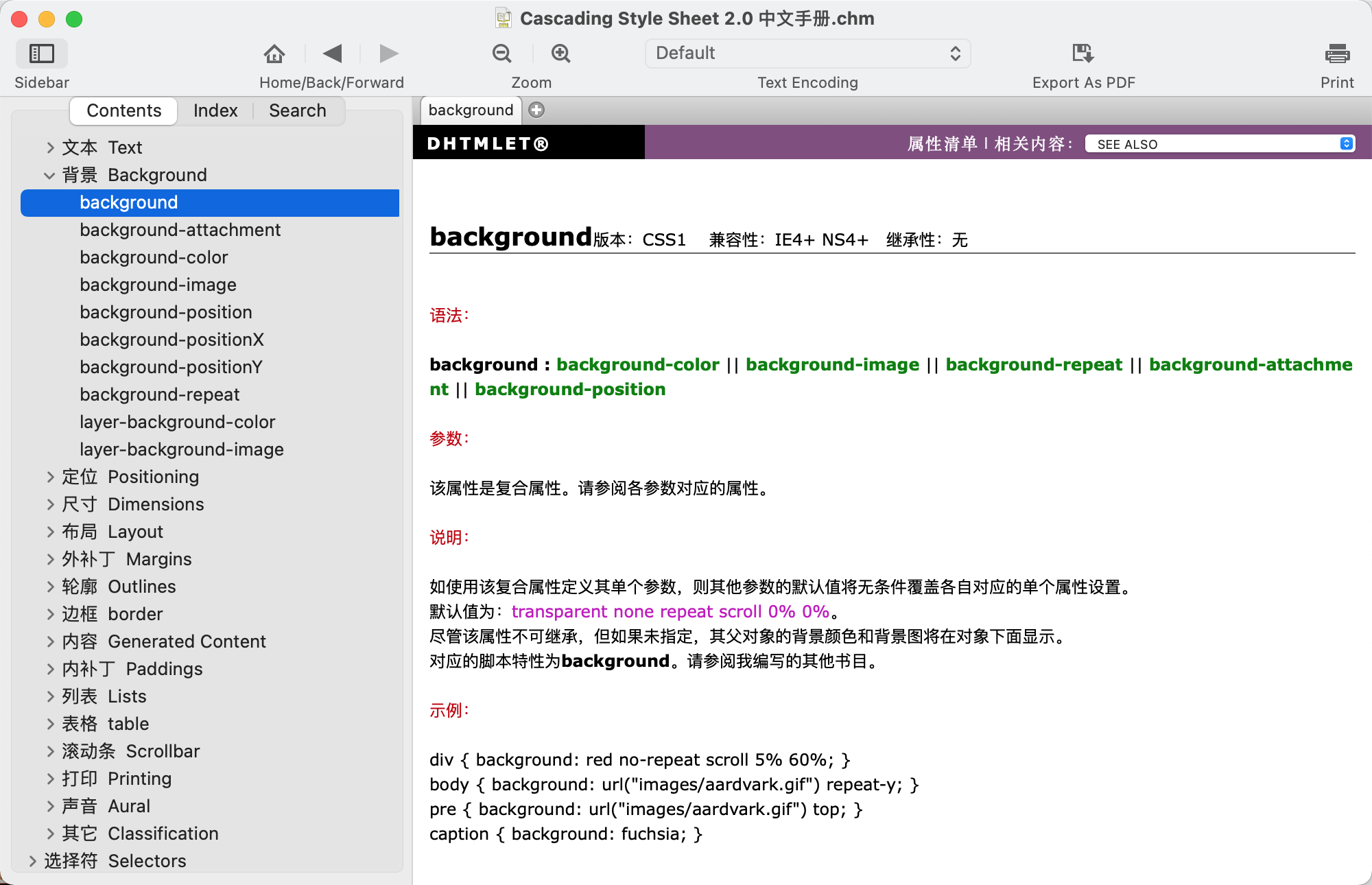
Task: Click the Forward navigation arrow
Action: 389,53
